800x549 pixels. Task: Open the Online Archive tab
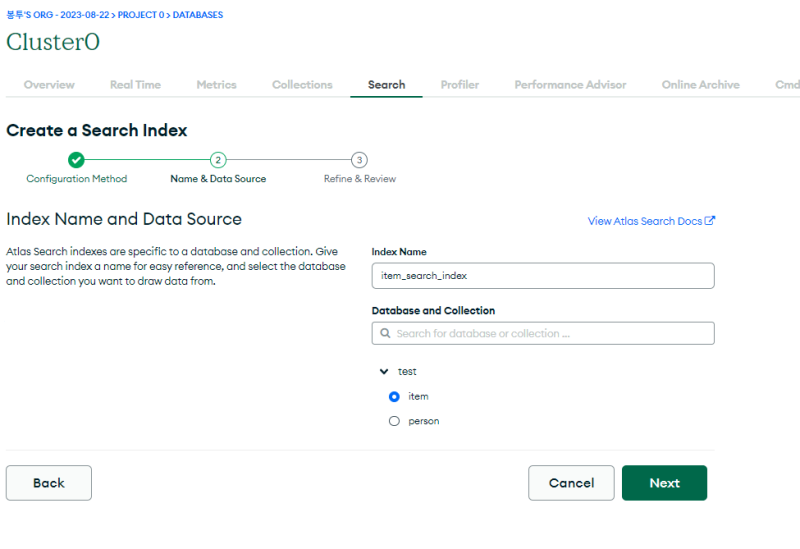point(700,85)
